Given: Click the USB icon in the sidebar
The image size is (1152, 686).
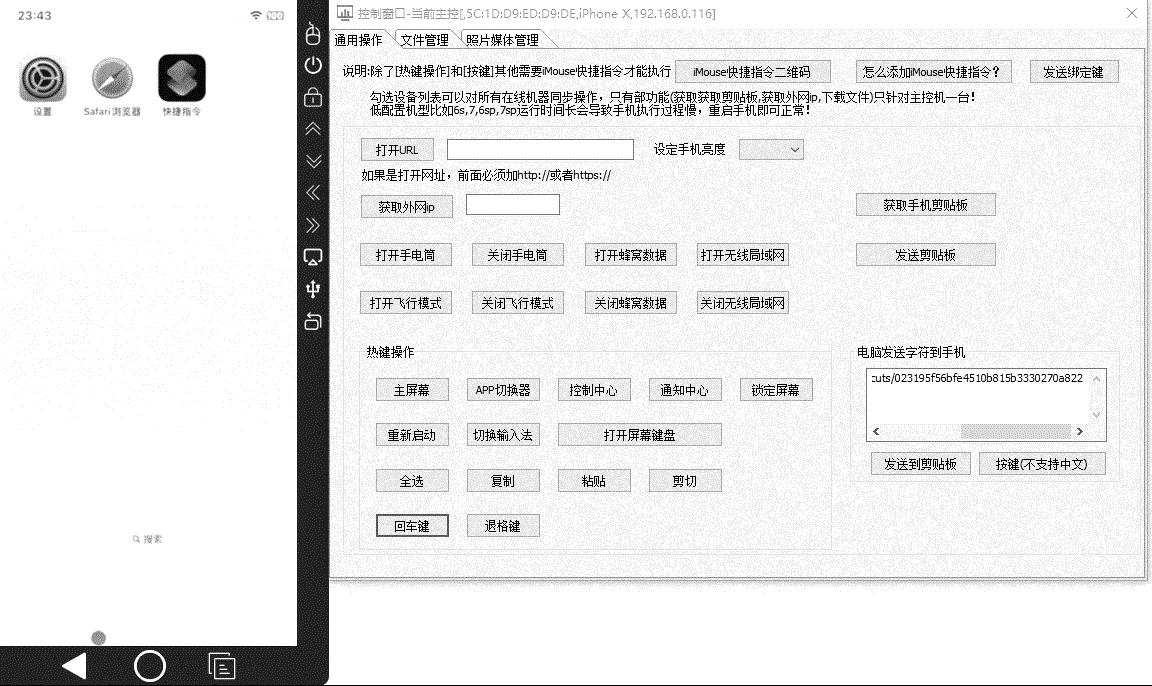Looking at the screenshot, I should pos(313,289).
